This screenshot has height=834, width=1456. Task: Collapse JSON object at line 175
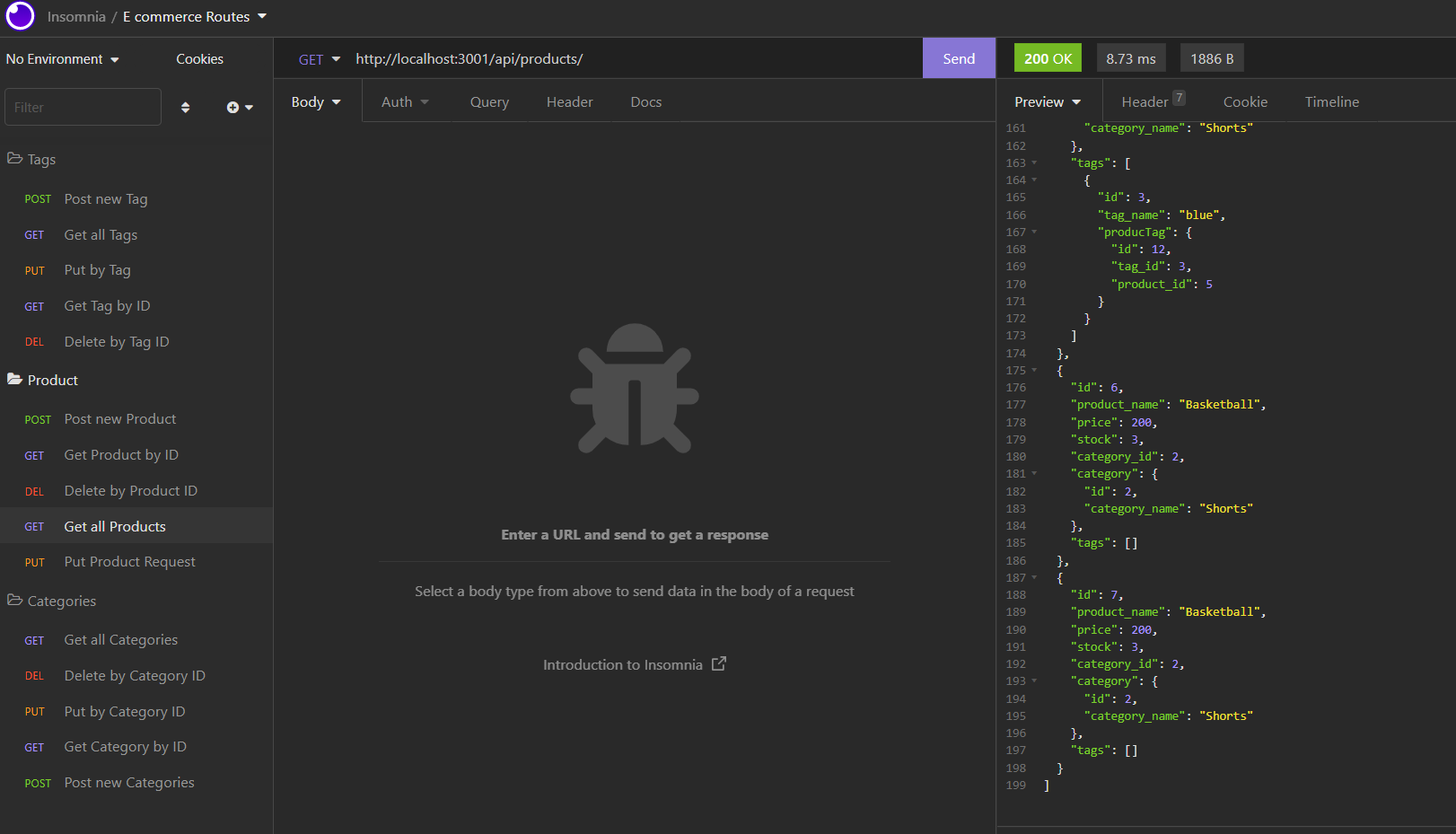[x=1034, y=371]
